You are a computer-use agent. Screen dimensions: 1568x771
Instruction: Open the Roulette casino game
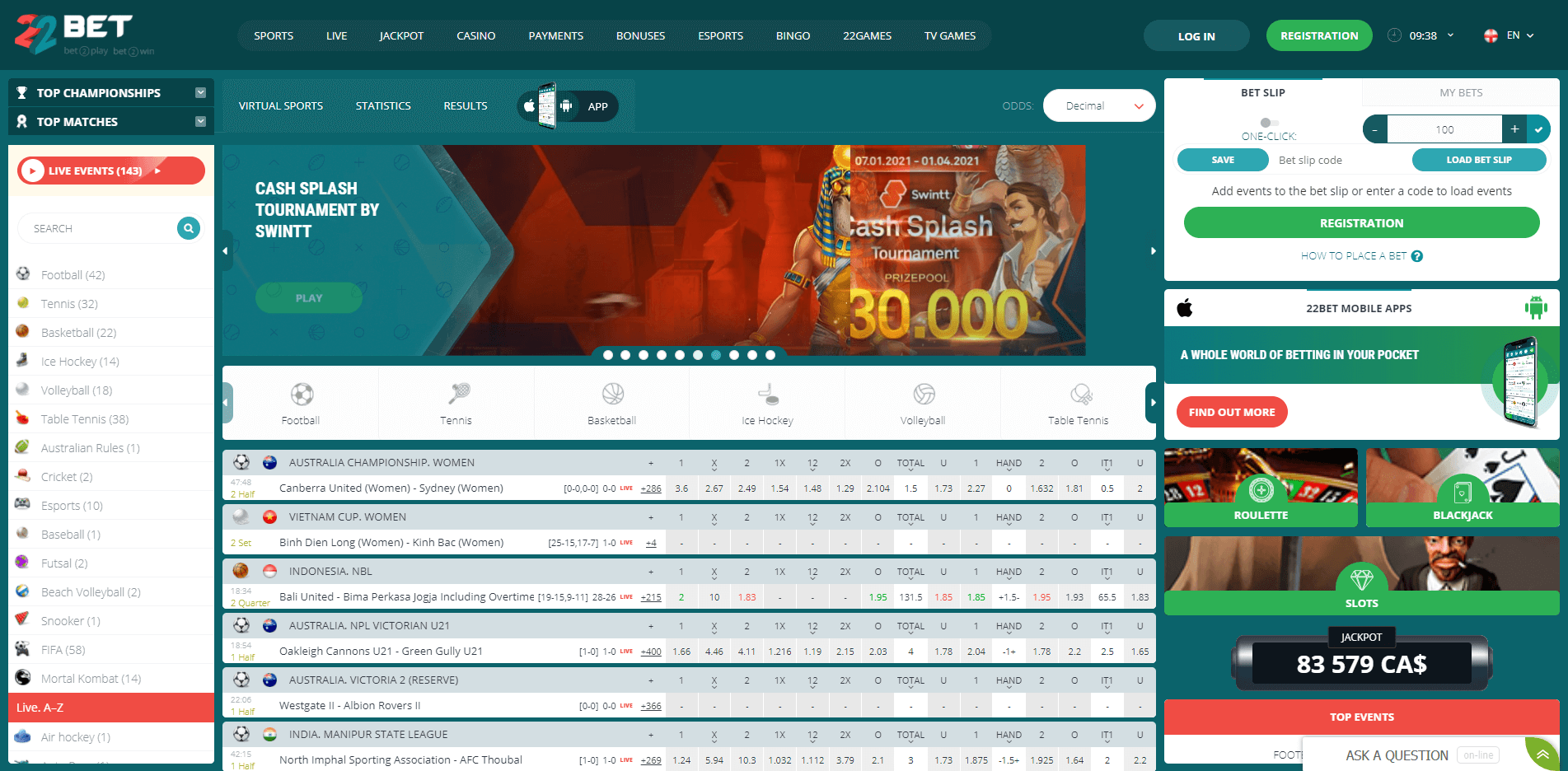coord(1260,488)
